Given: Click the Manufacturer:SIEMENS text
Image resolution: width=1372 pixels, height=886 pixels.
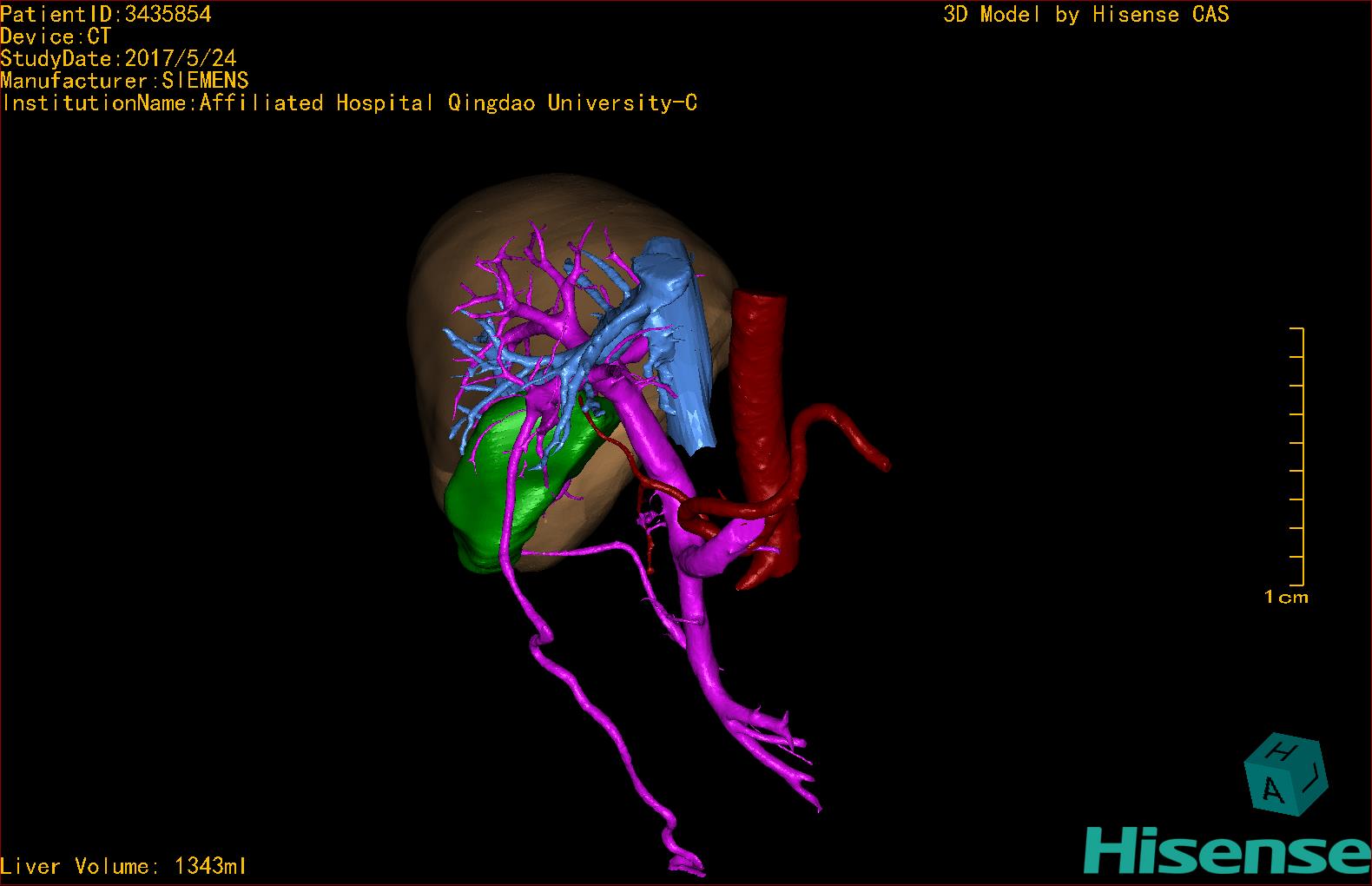Looking at the screenshot, I should coord(124,81).
